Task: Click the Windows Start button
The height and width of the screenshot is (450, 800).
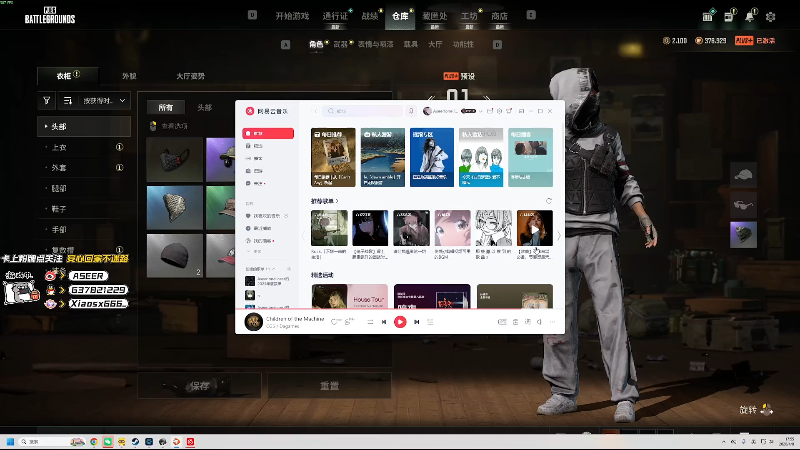Action: 10,442
